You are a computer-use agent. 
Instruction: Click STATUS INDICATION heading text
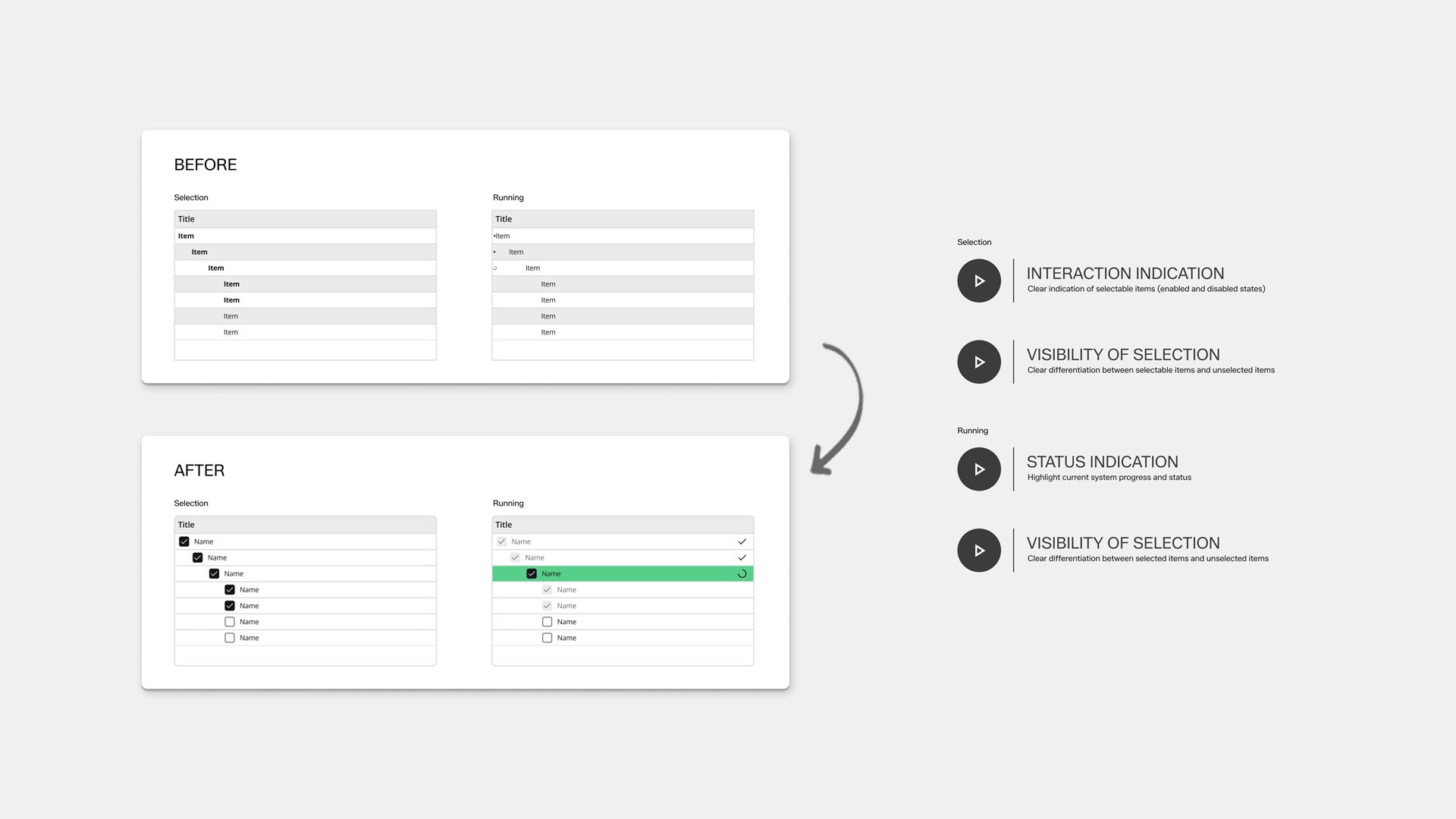coord(1102,462)
